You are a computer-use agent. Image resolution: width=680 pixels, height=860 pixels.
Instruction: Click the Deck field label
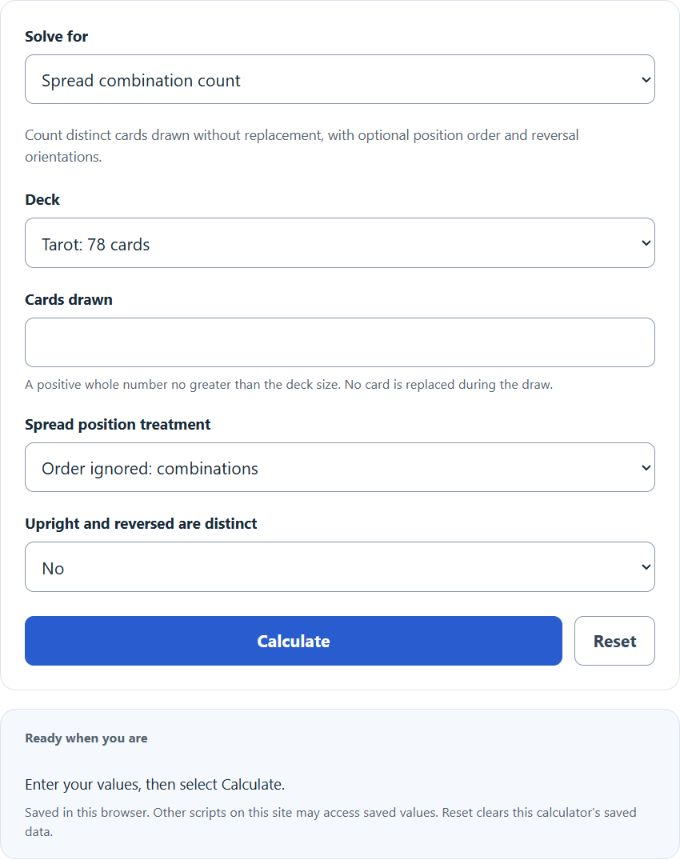[x=42, y=200]
